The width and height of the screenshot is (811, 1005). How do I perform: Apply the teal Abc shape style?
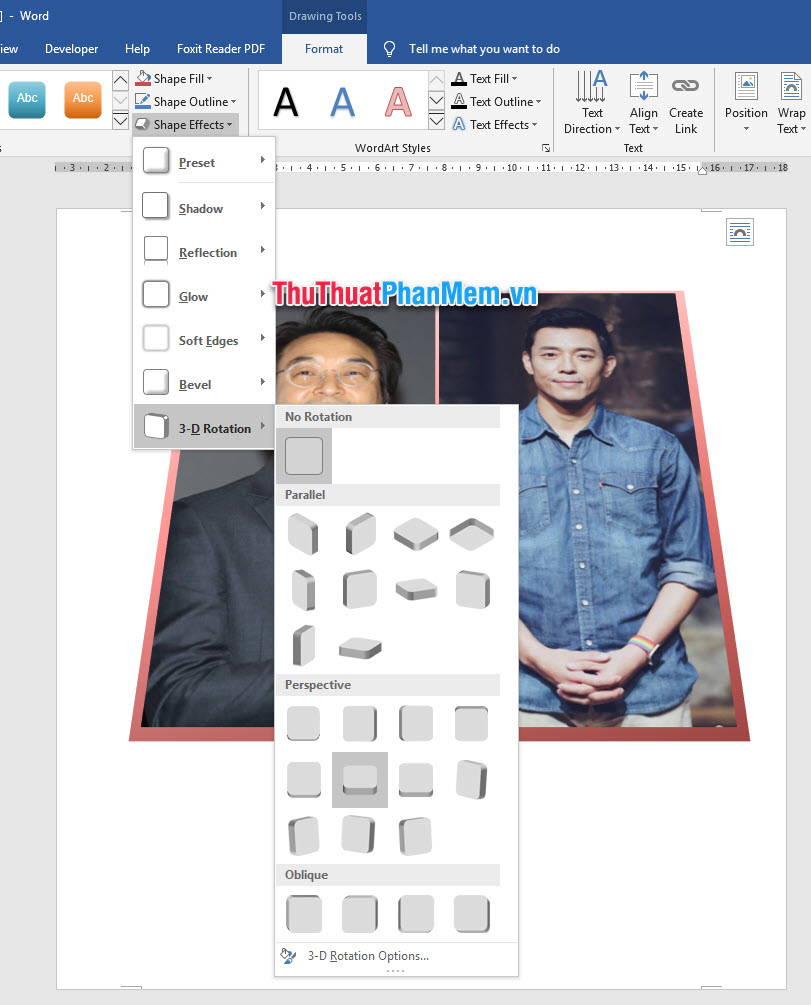click(27, 99)
